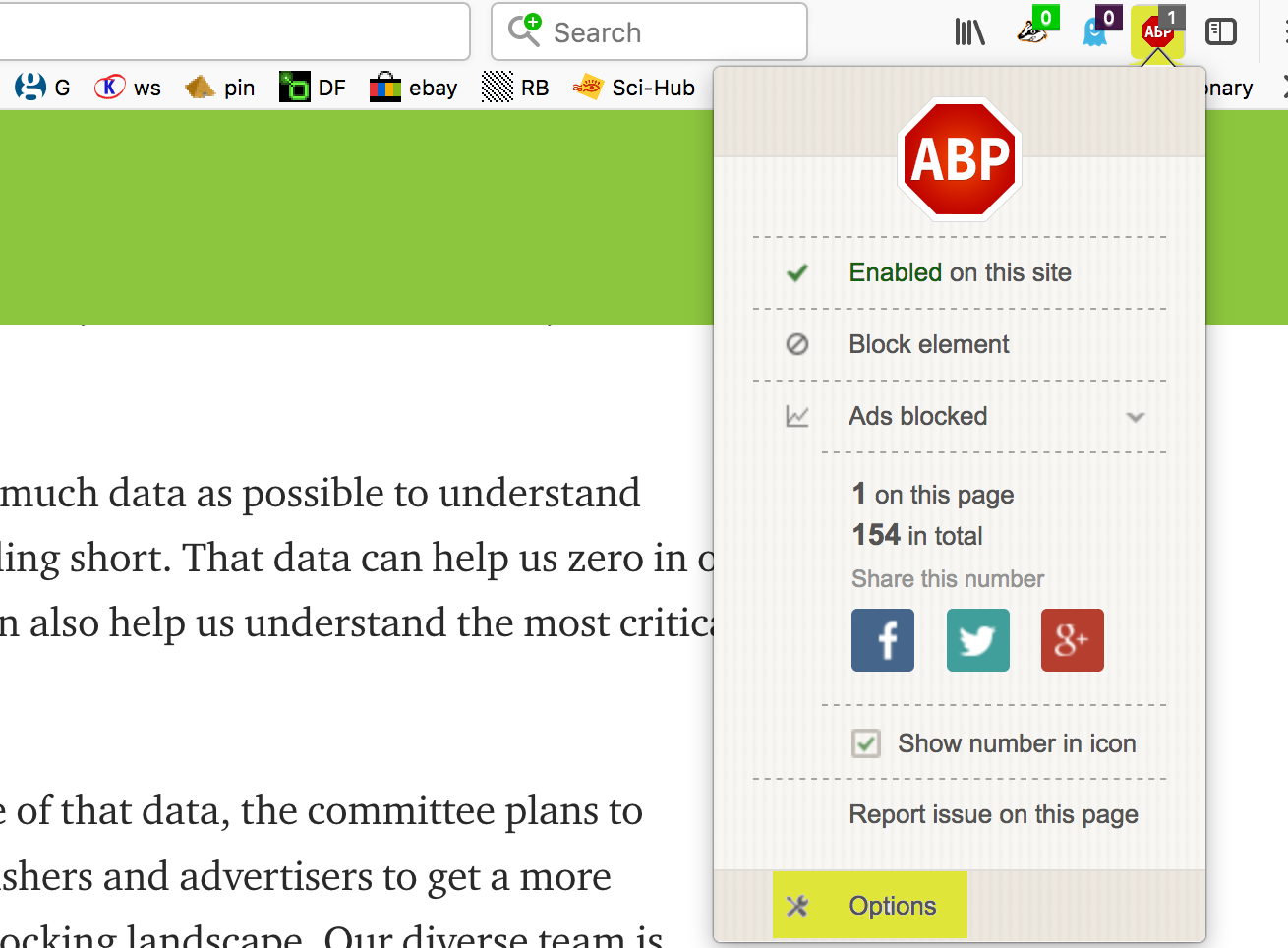Open the Firefox Library icon
Viewport: 1288px width, 948px height.
pos(969,32)
